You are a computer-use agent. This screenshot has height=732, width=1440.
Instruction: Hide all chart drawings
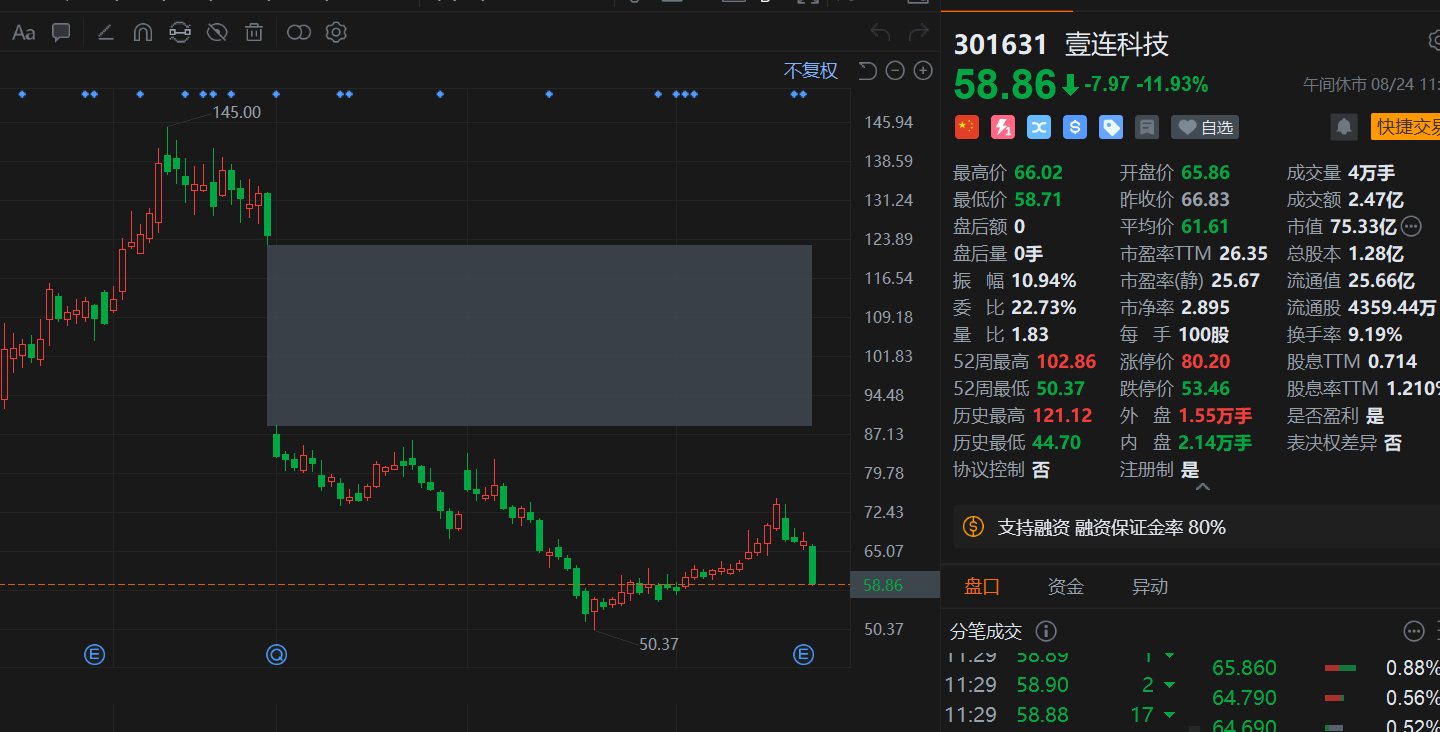217,33
